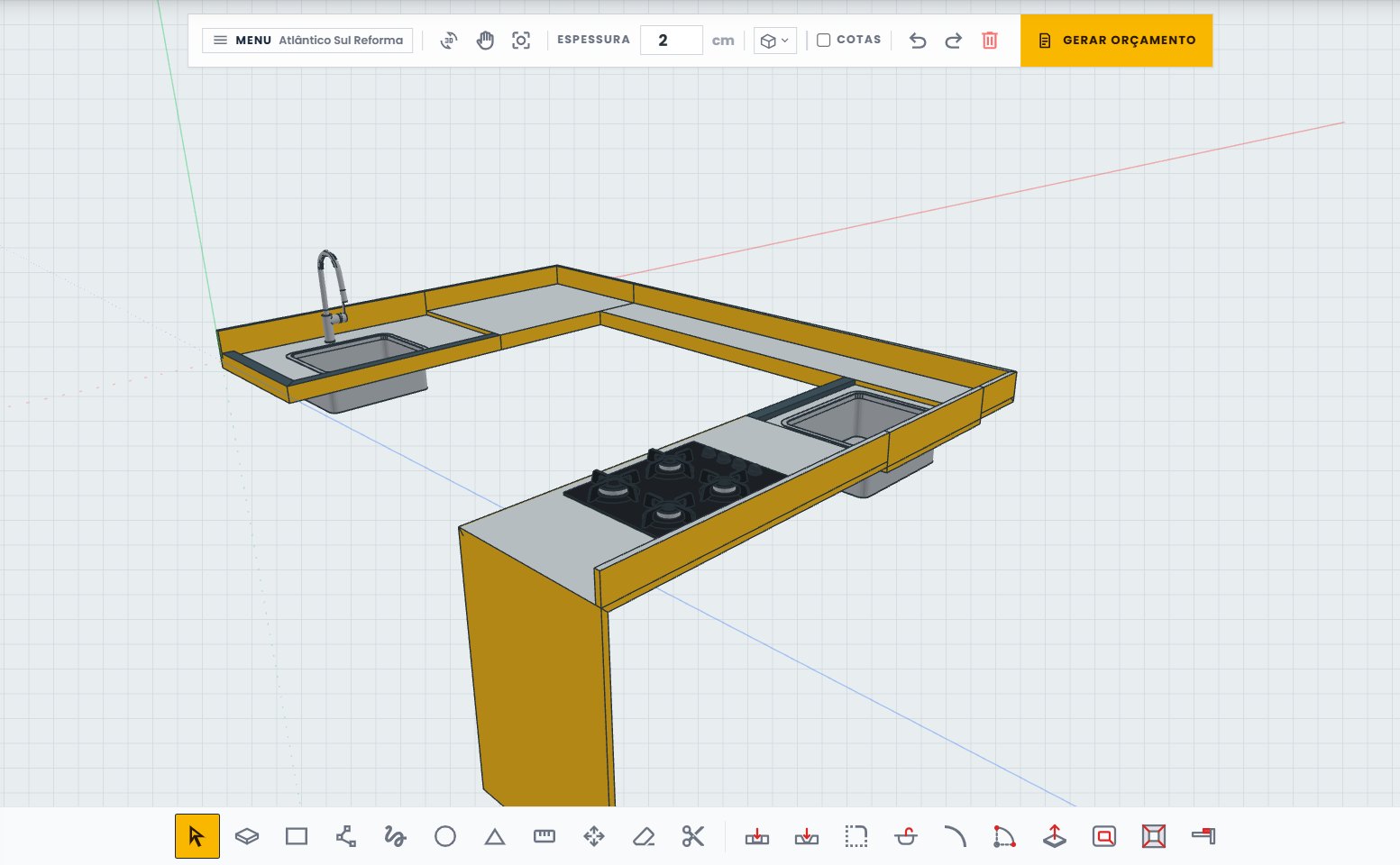The image size is (1400, 865).
Task: Choose the circle drawing tool
Action: coord(445,836)
